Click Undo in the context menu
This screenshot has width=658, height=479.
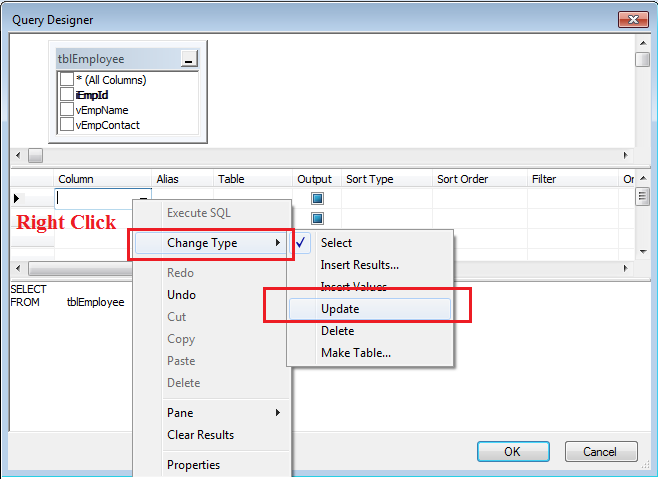click(x=181, y=295)
